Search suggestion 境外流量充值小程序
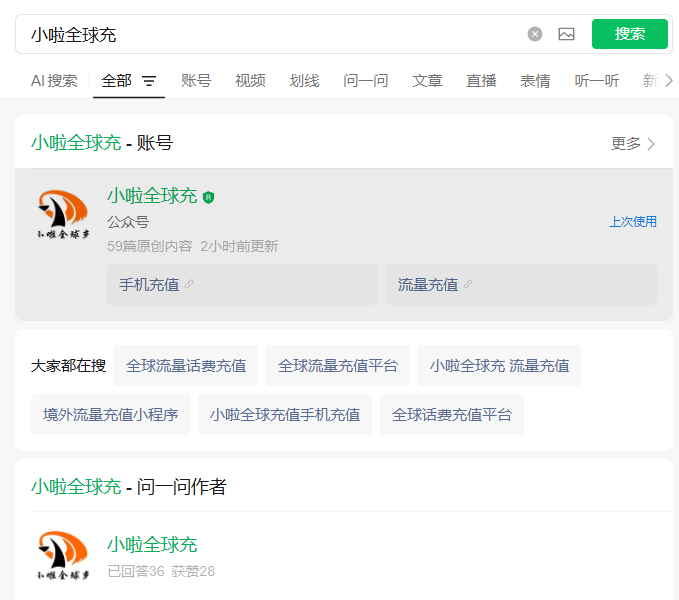The height and width of the screenshot is (600, 679). [x=110, y=414]
